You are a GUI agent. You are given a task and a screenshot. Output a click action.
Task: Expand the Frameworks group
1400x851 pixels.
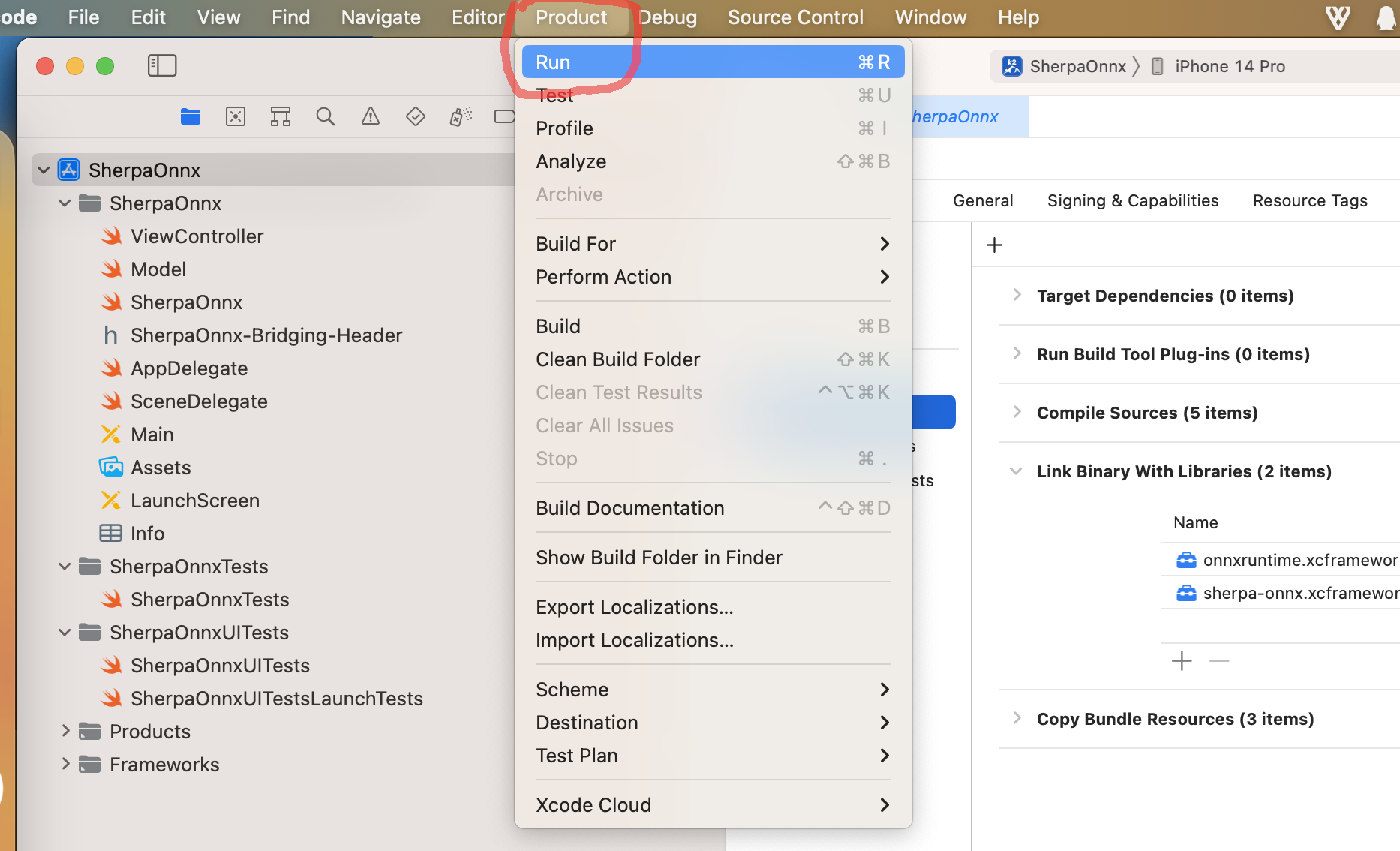pyautogui.click(x=65, y=765)
